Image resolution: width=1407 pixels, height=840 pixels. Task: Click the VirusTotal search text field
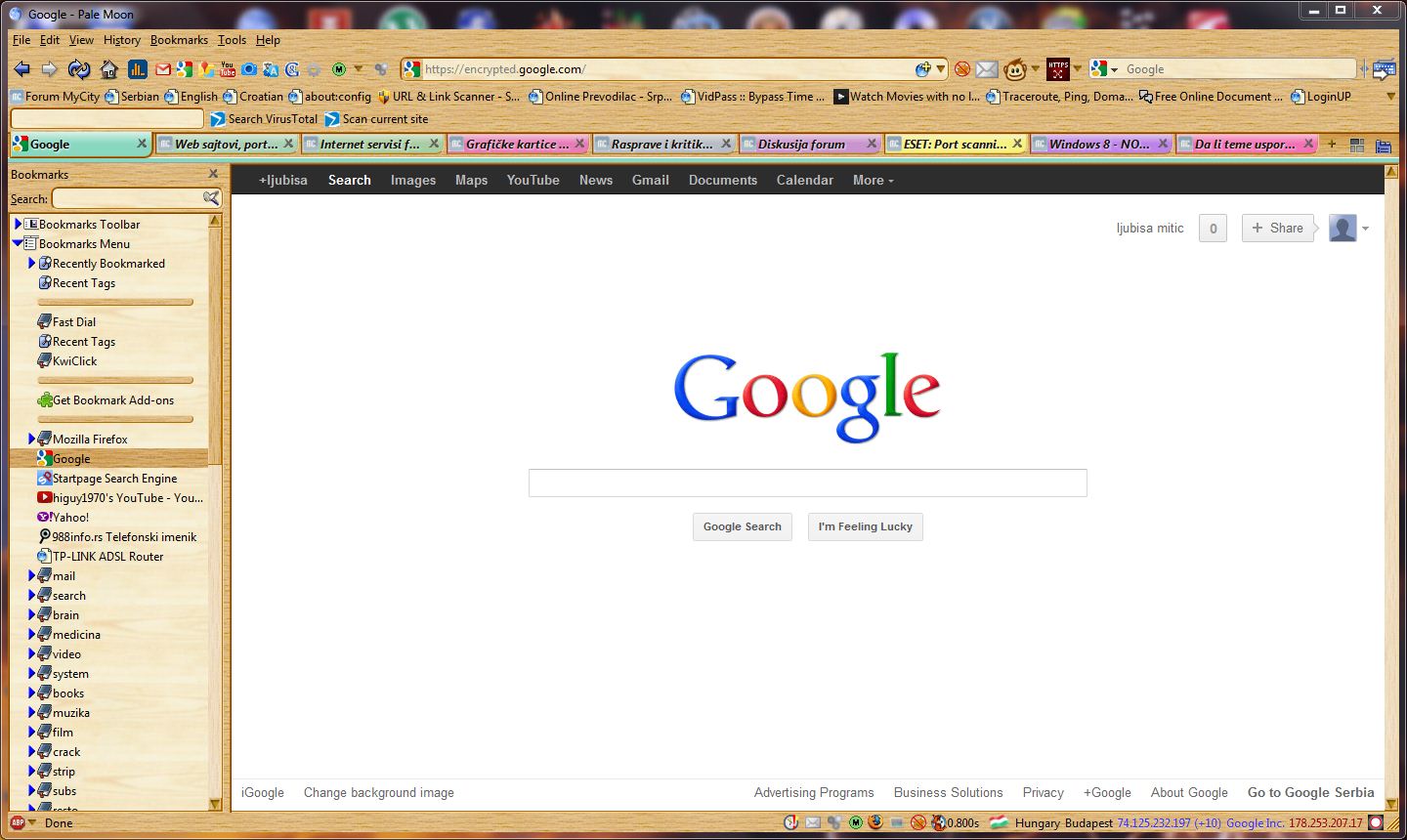tap(107, 119)
